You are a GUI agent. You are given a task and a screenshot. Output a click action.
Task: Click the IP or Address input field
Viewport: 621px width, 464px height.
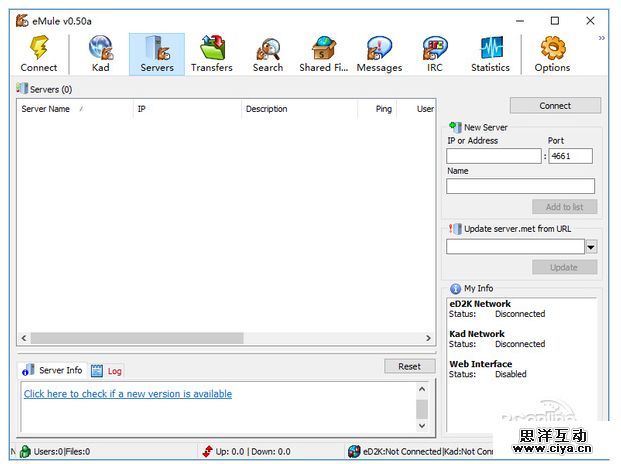(x=493, y=156)
